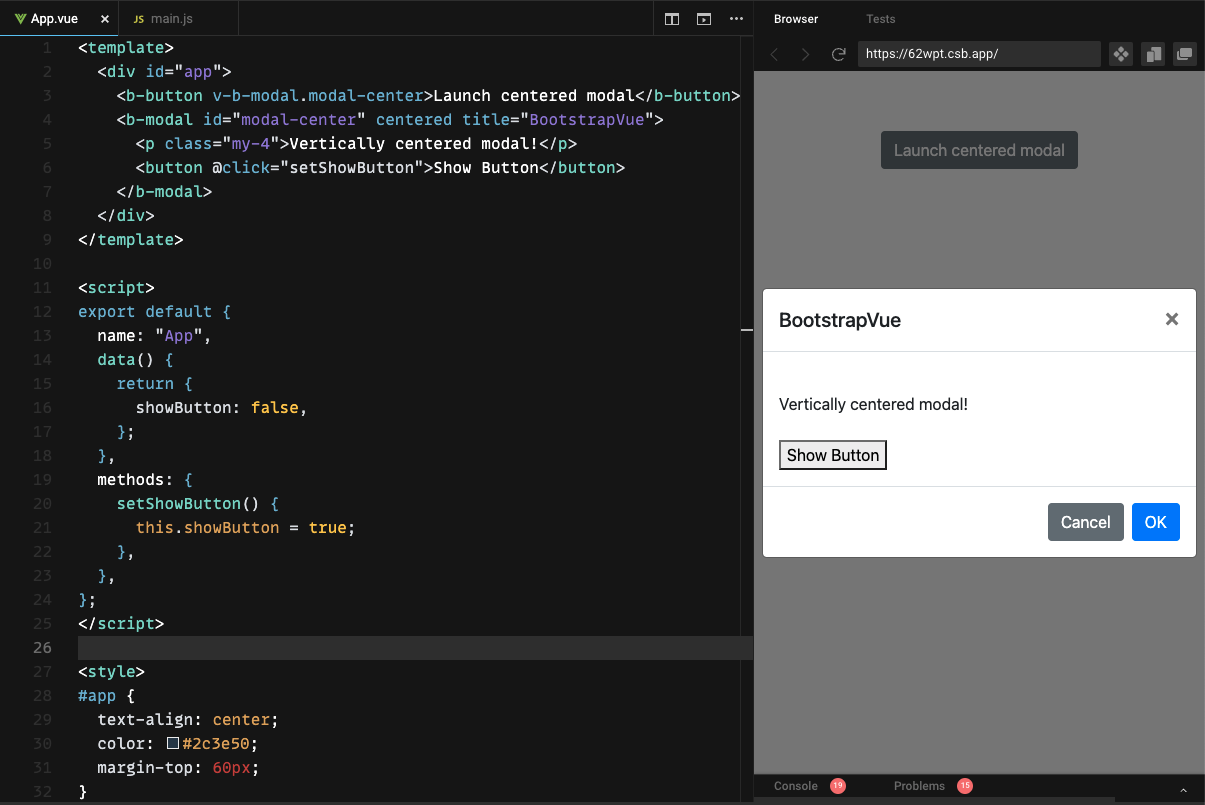Click the 'text-align: center;' style line
Image resolution: width=1205 pixels, height=805 pixels.
(x=188, y=720)
